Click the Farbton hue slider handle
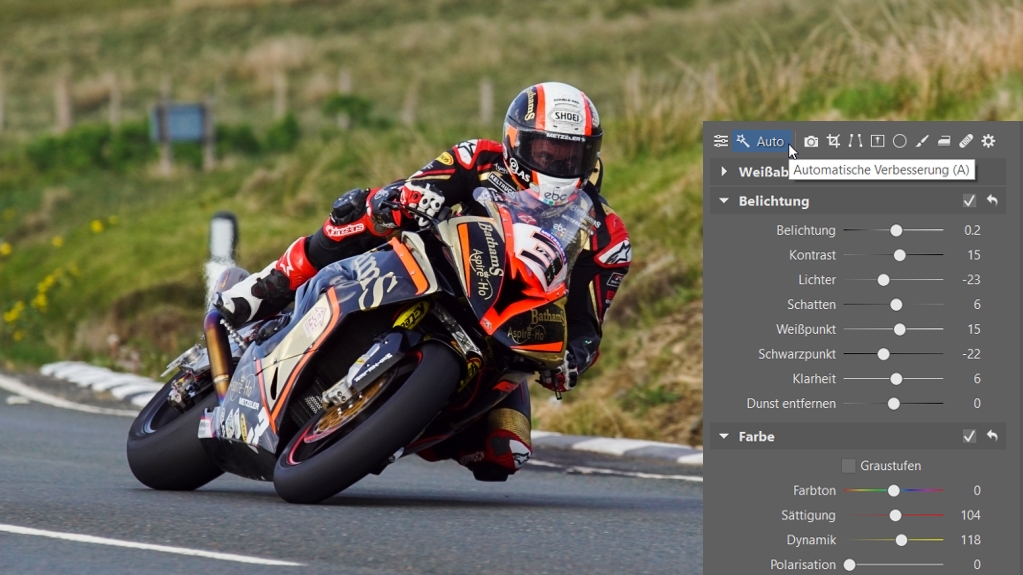Screen dimensions: 1023x575 pos(894,491)
